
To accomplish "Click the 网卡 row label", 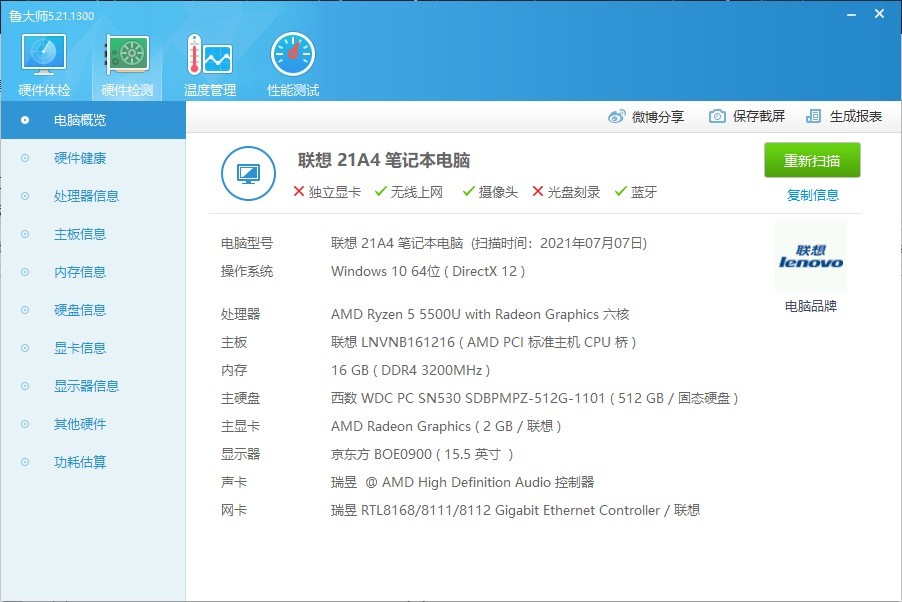I will pos(234,510).
